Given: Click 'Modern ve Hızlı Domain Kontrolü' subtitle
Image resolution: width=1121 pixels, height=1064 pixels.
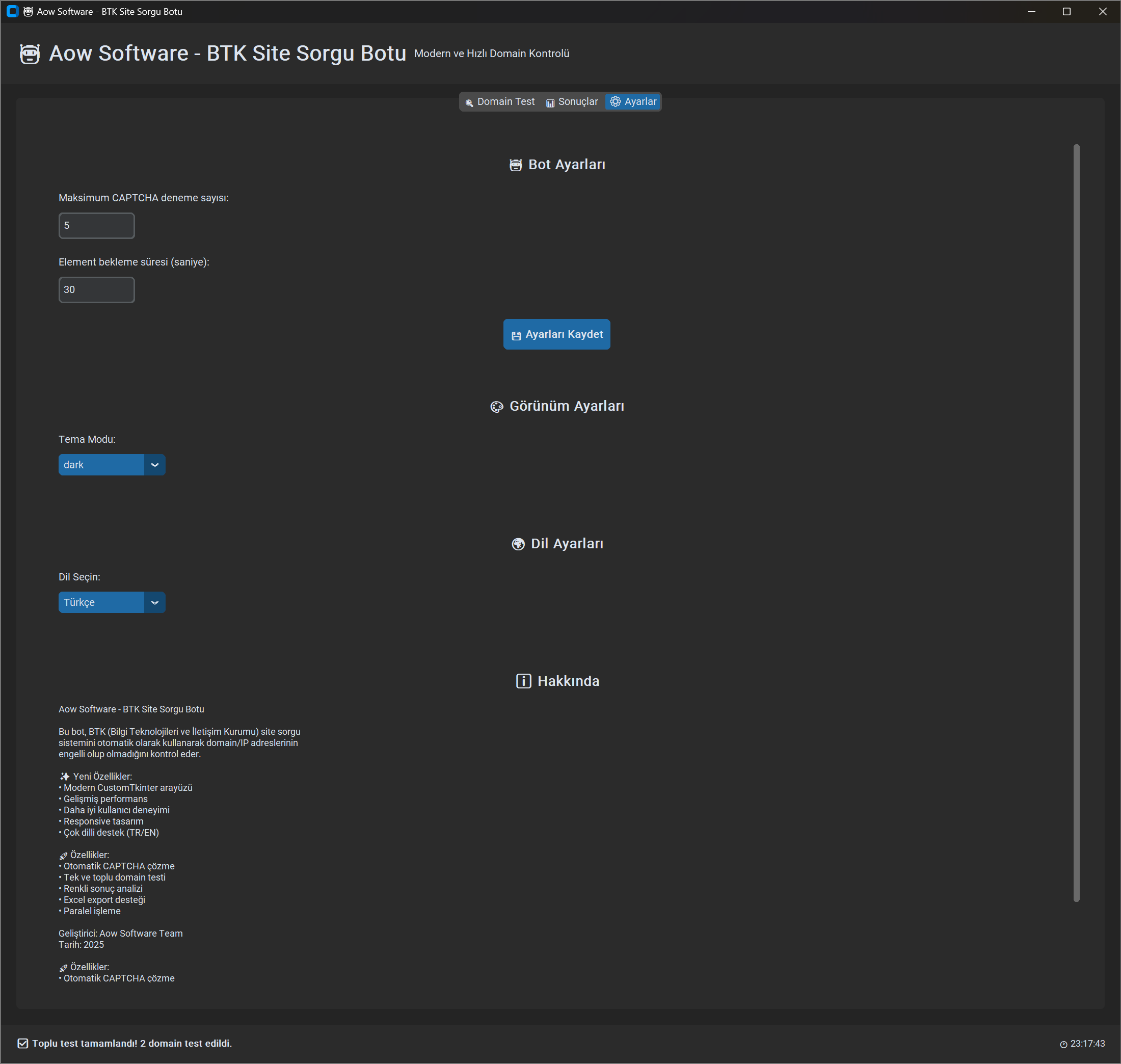Looking at the screenshot, I should tap(492, 54).
